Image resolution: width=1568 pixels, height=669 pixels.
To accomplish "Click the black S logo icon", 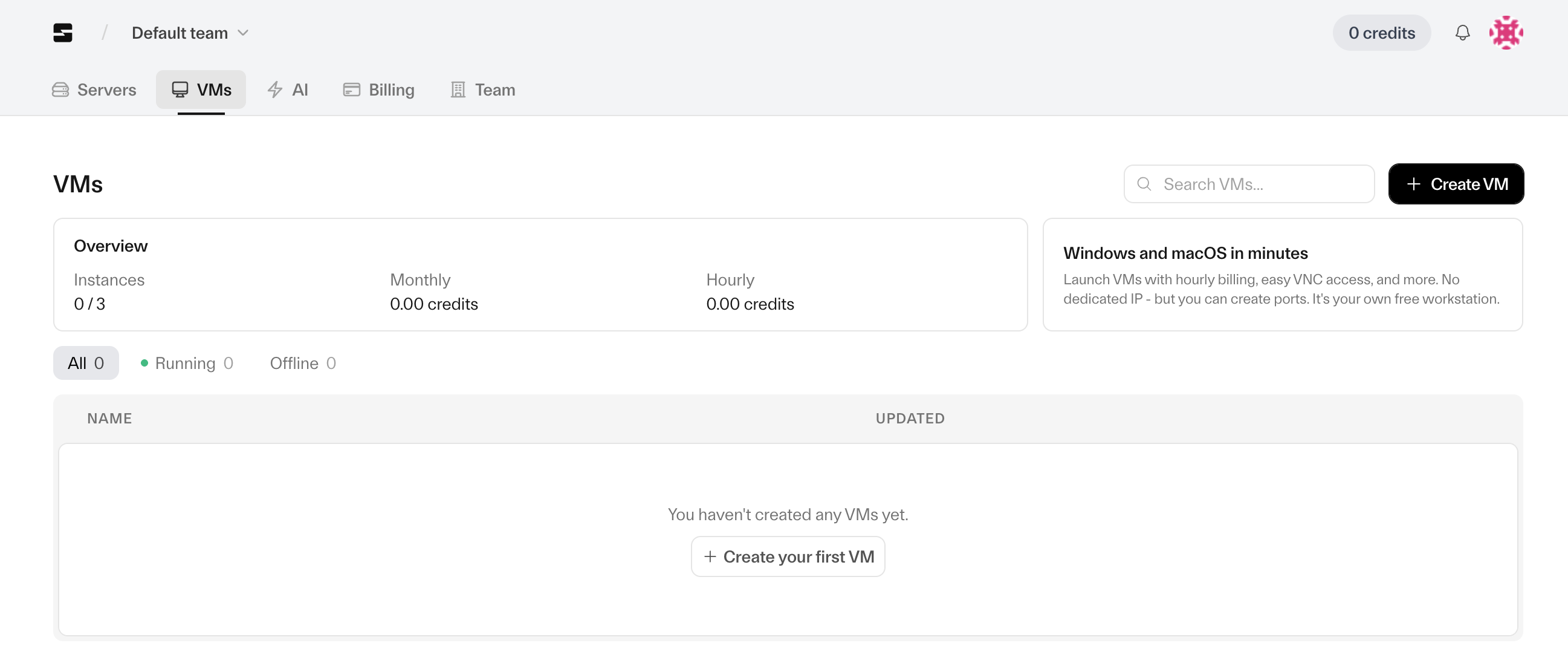I will 63,33.
